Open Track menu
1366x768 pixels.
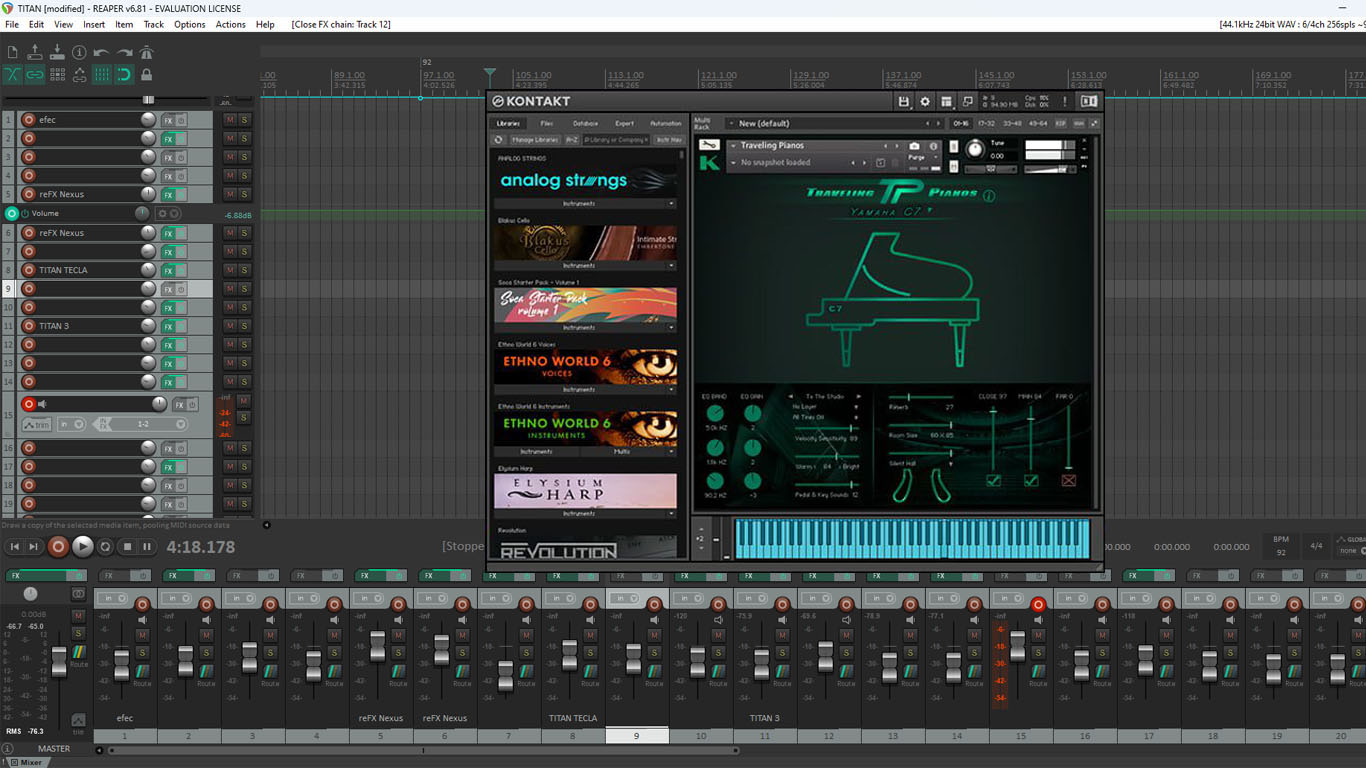(154, 24)
